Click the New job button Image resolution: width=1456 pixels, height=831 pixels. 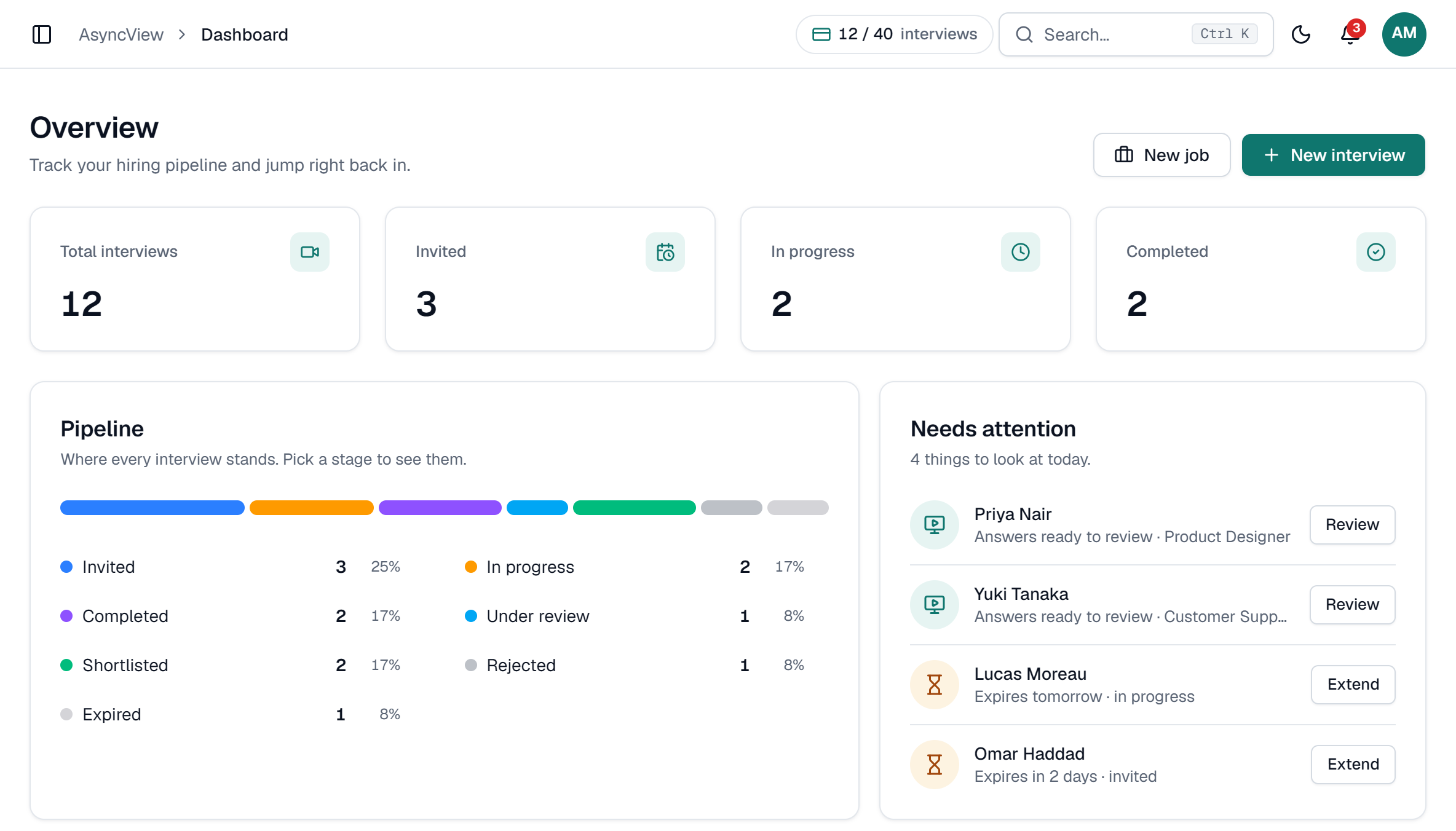click(x=1162, y=155)
